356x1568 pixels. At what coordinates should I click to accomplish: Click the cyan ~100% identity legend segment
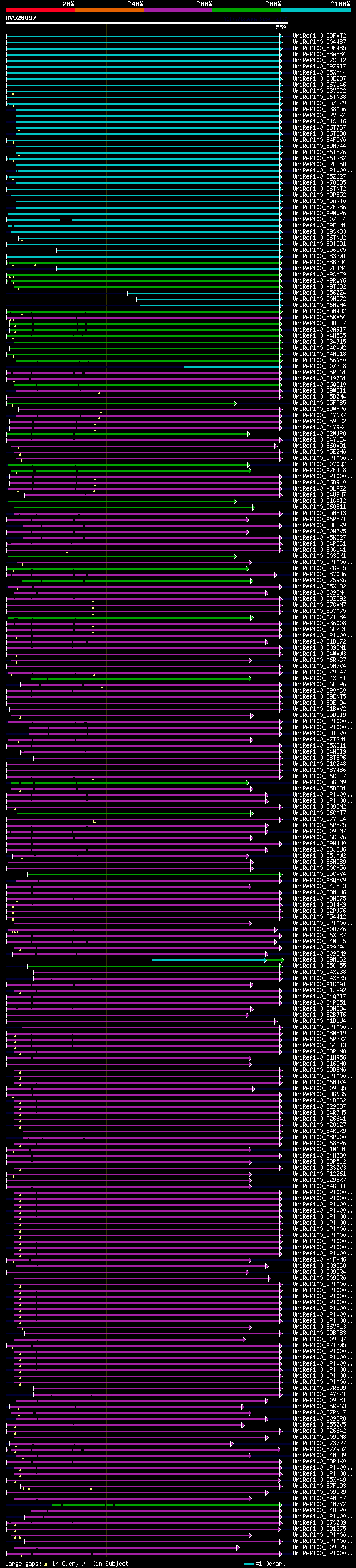coord(316,10)
